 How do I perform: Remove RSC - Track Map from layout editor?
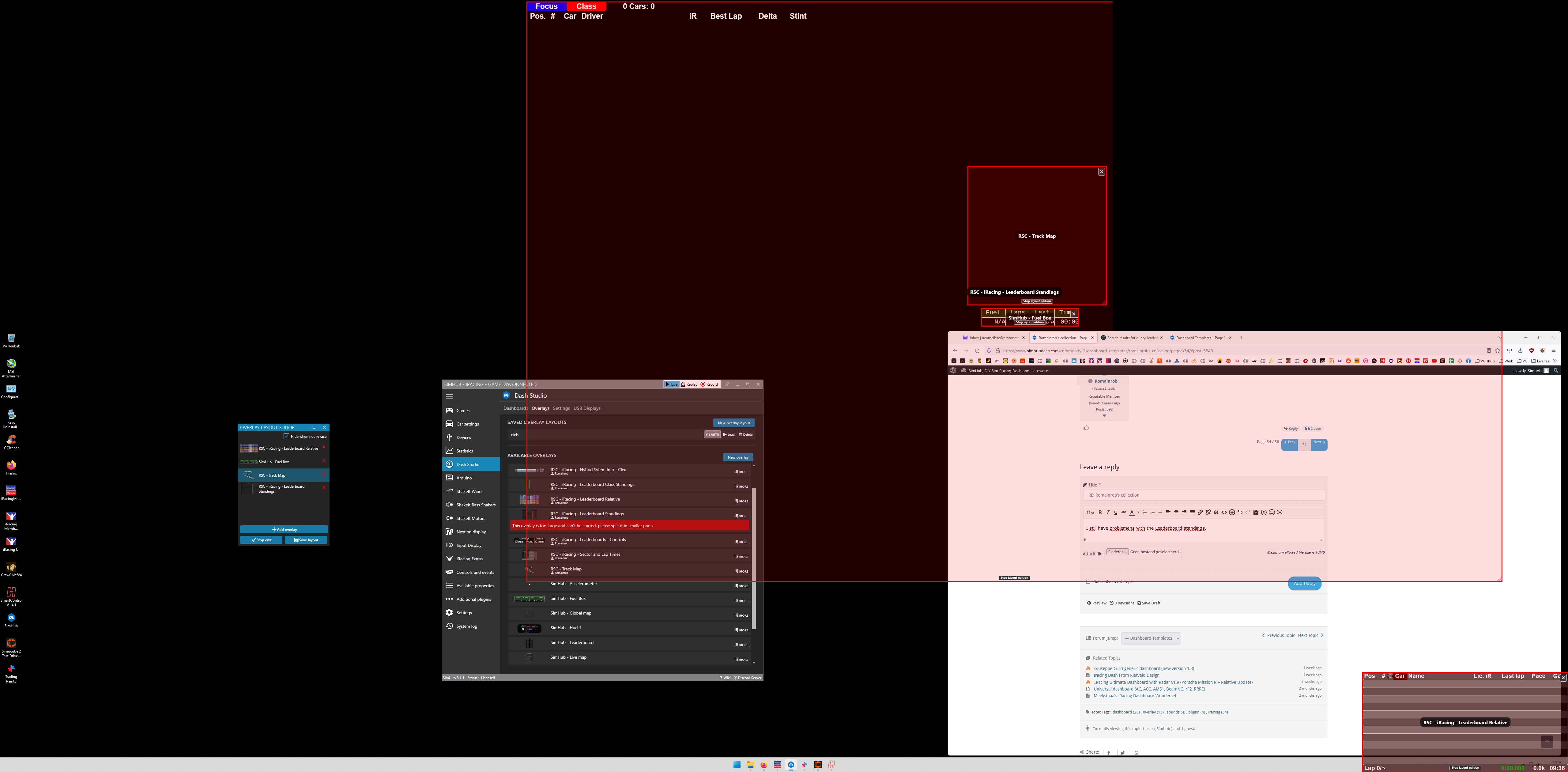[324, 474]
